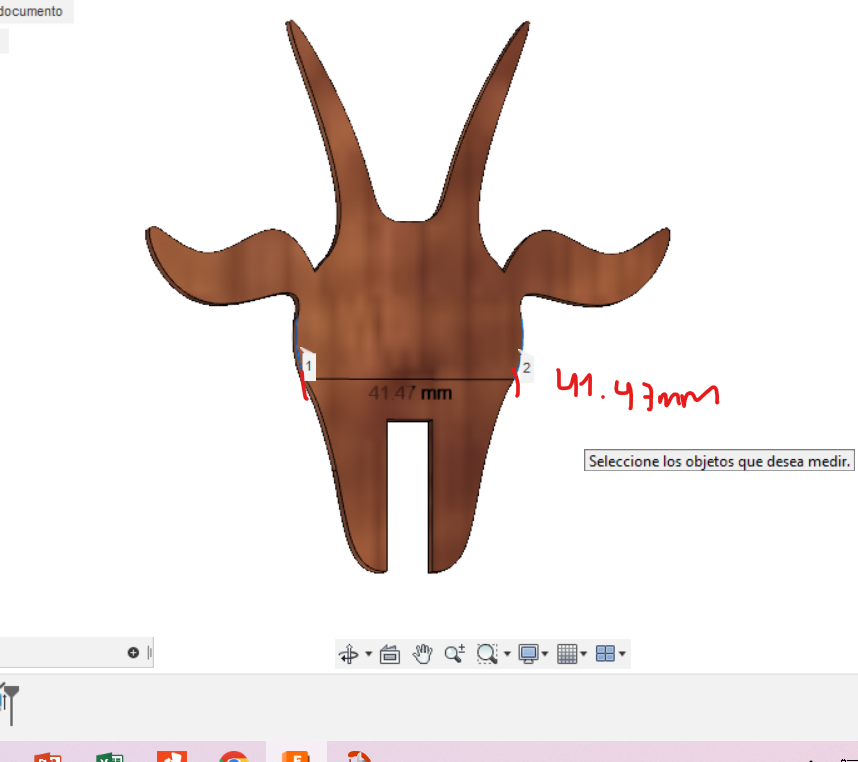Open the Grid and Snaps icon
The height and width of the screenshot is (762, 858).
click(567, 654)
